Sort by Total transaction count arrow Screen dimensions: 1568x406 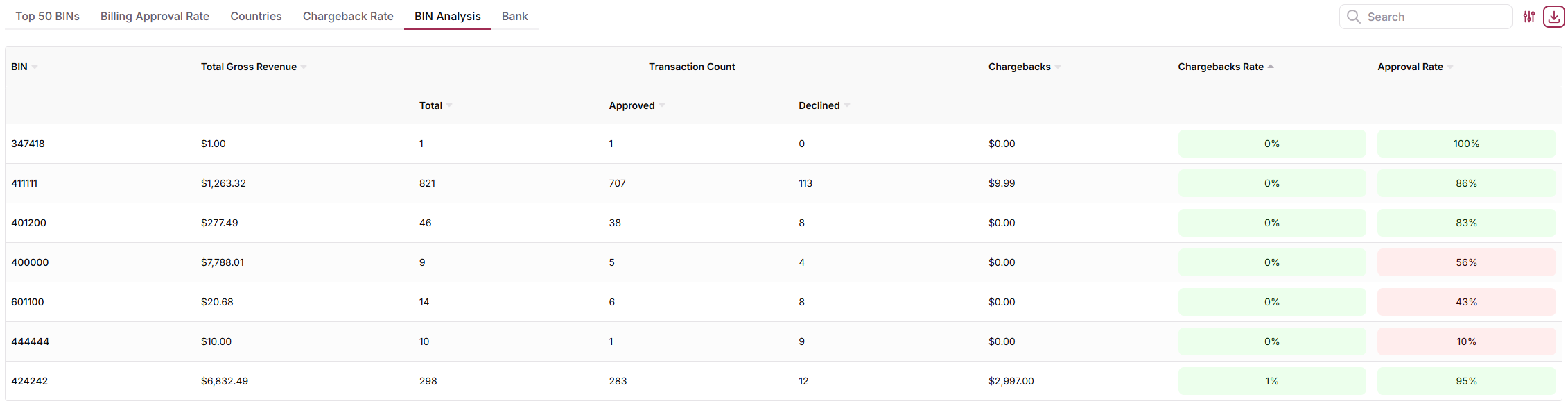coord(449,106)
